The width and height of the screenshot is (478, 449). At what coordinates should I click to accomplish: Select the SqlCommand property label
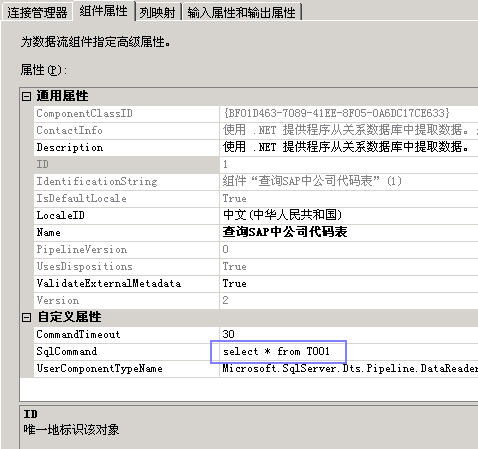click(66, 351)
